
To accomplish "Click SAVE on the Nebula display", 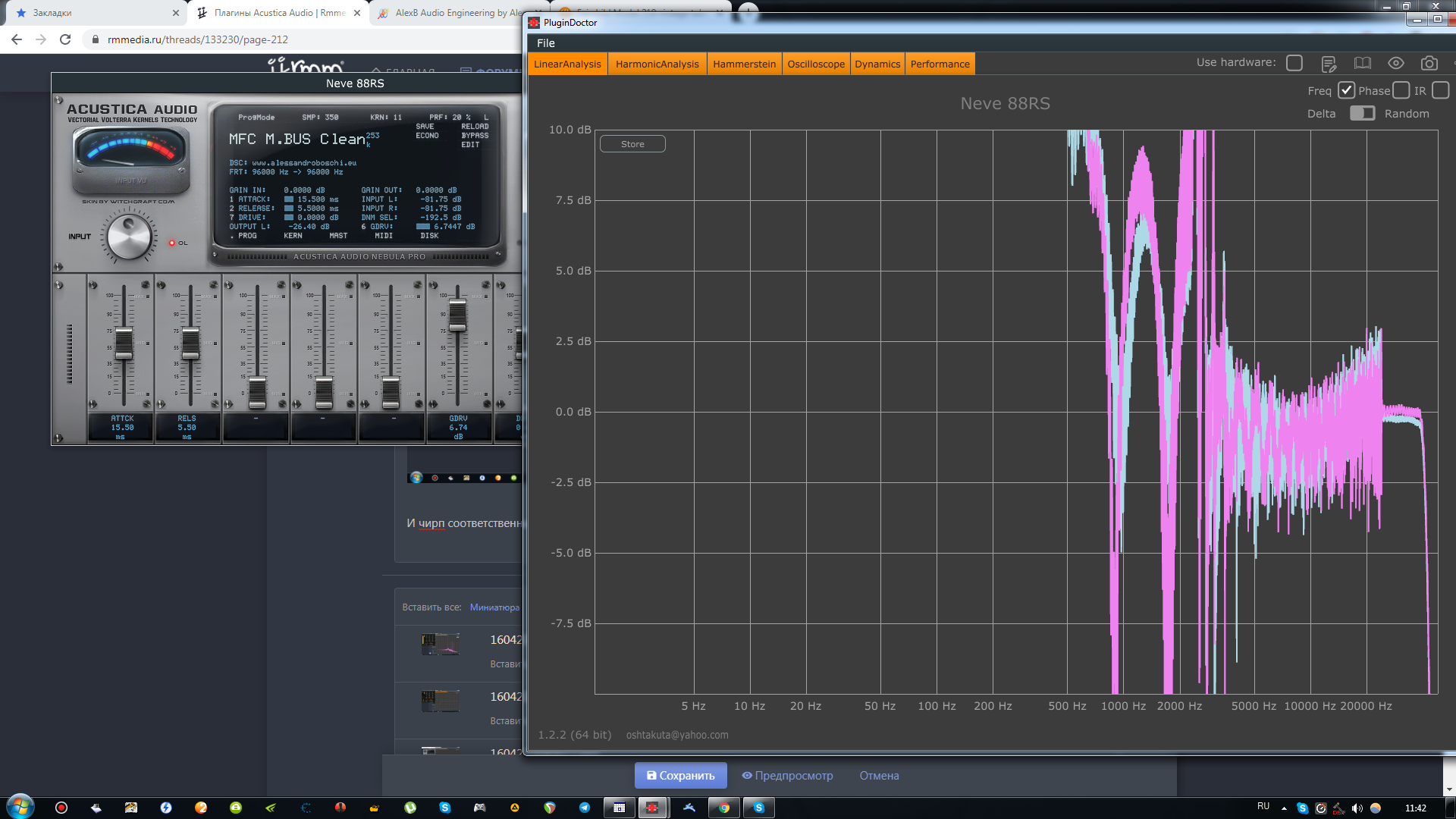I will tap(425, 127).
